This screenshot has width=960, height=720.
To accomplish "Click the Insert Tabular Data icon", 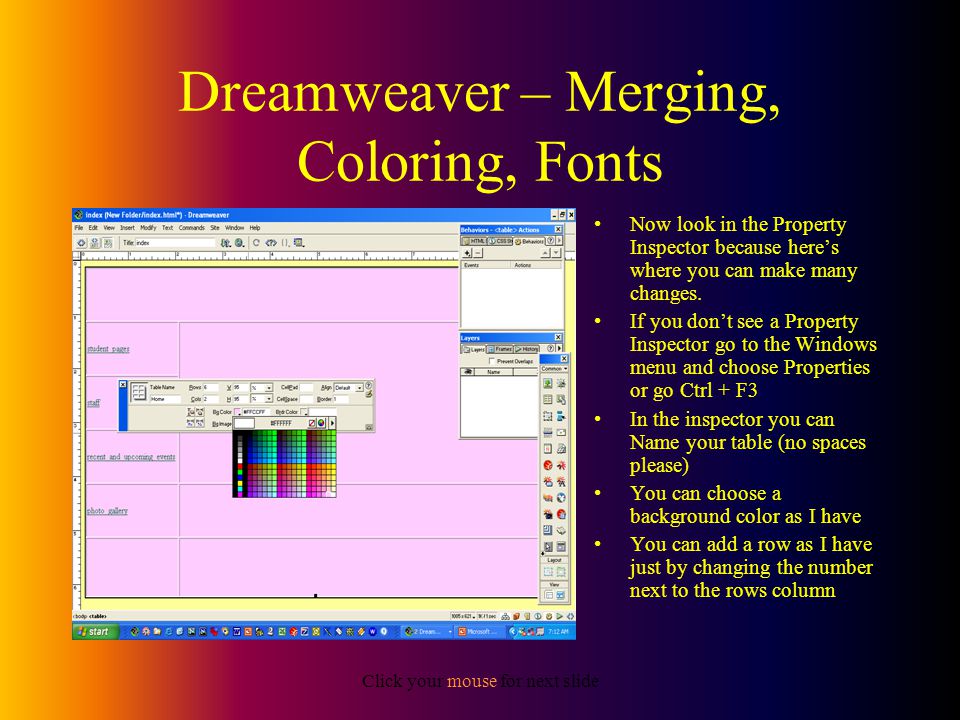I will click(561, 399).
